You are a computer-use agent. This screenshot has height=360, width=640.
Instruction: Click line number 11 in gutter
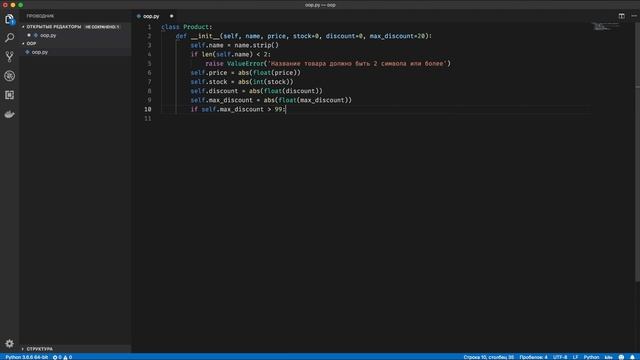148,118
